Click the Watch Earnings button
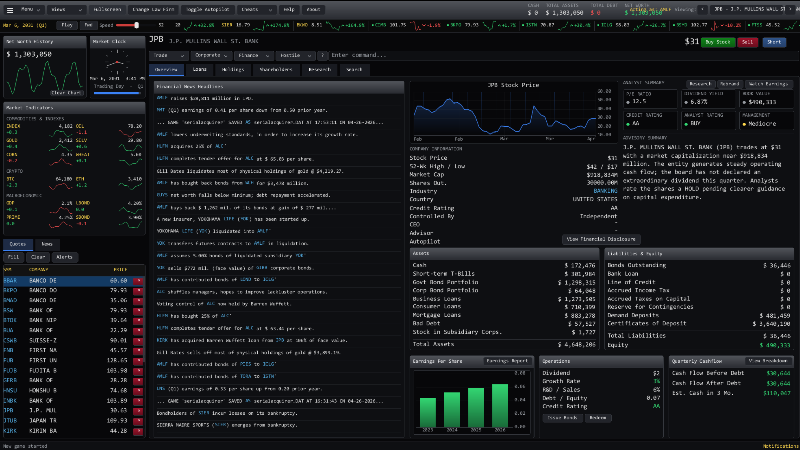 (768, 84)
